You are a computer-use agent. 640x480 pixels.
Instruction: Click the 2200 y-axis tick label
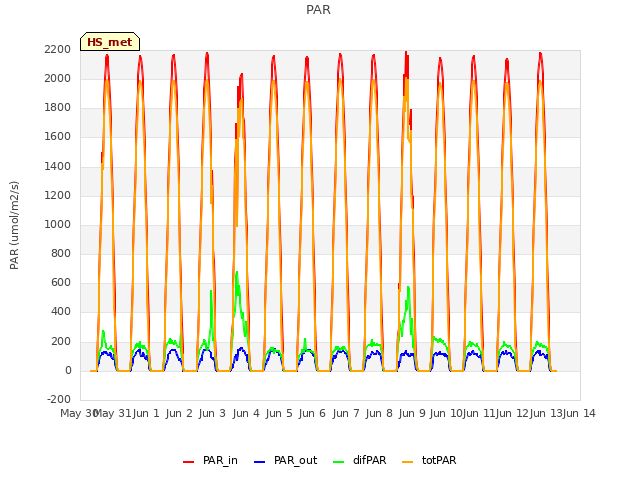point(58,49)
